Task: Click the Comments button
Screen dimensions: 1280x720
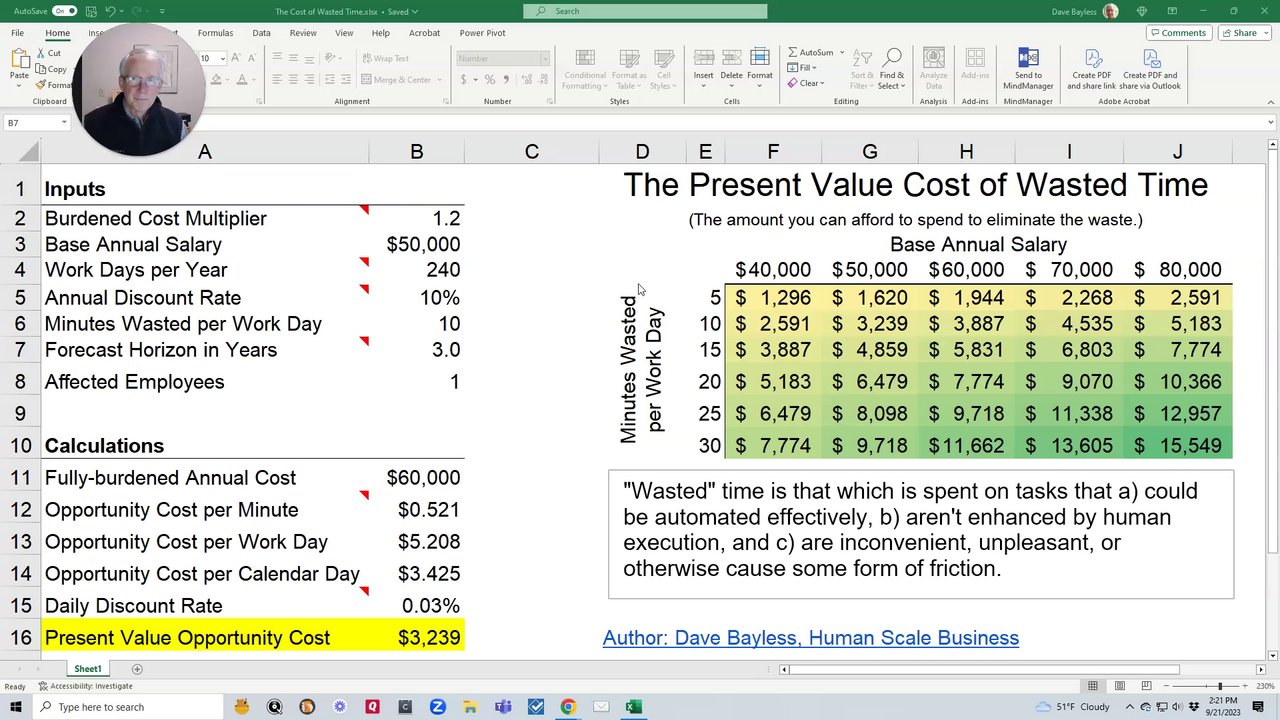Action: tap(1178, 33)
